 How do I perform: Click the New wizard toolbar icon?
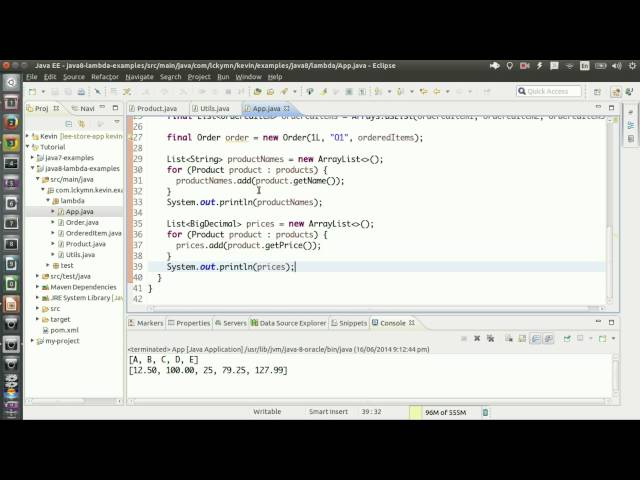coord(32,91)
